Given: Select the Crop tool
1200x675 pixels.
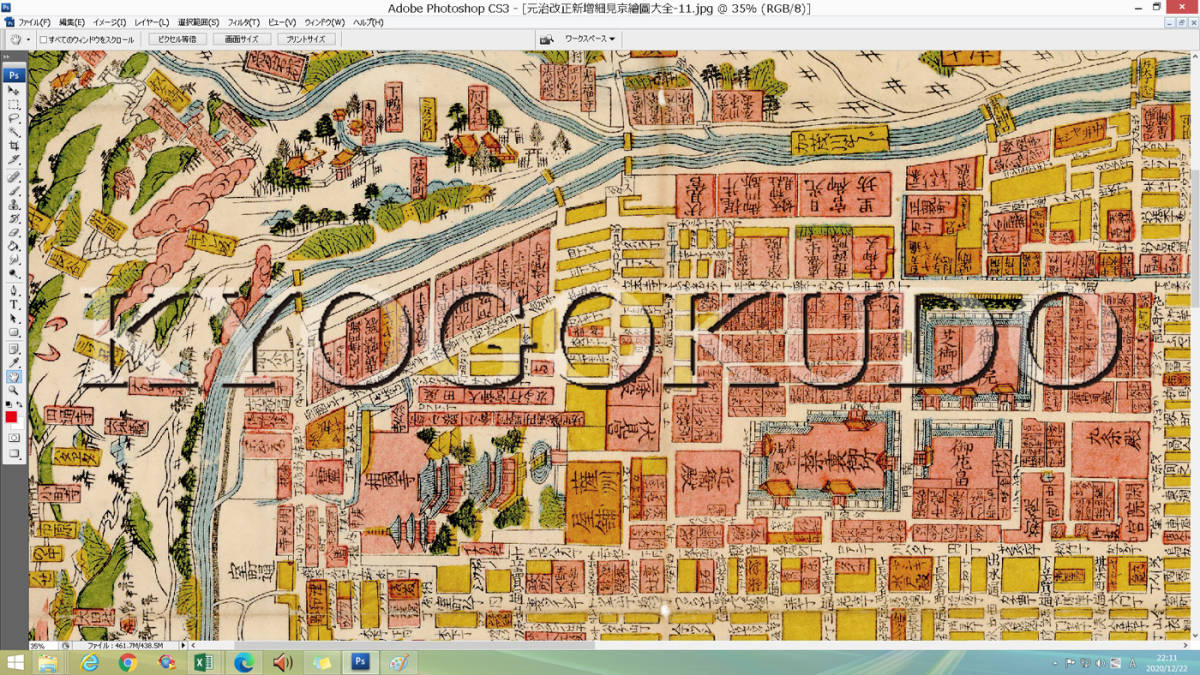Looking at the screenshot, I should click(14, 146).
